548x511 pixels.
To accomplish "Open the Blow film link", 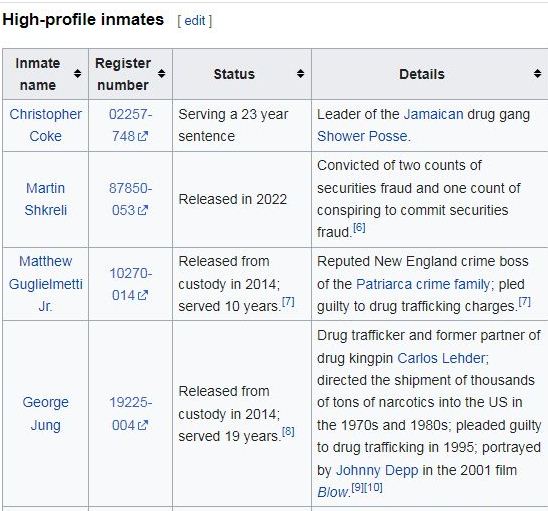I will [332, 492].
